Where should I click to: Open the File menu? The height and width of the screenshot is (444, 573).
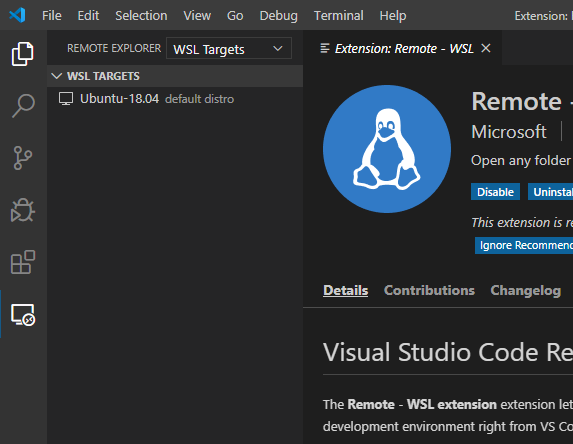[x=52, y=16]
